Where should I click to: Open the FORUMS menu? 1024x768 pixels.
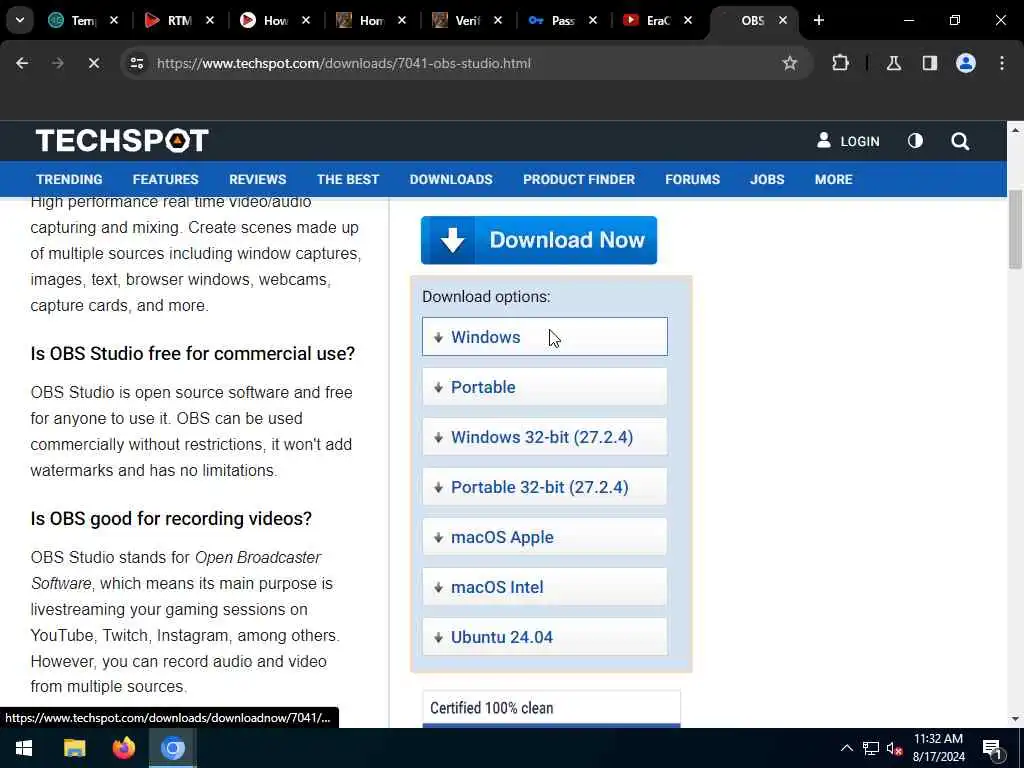click(x=692, y=180)
